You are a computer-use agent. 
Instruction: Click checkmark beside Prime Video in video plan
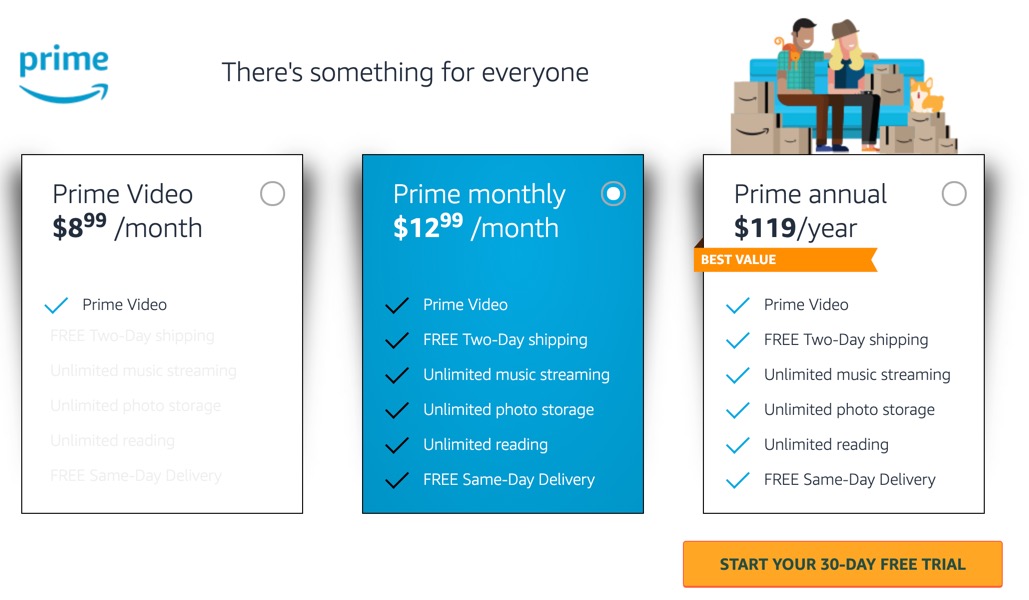click(56, 305)
